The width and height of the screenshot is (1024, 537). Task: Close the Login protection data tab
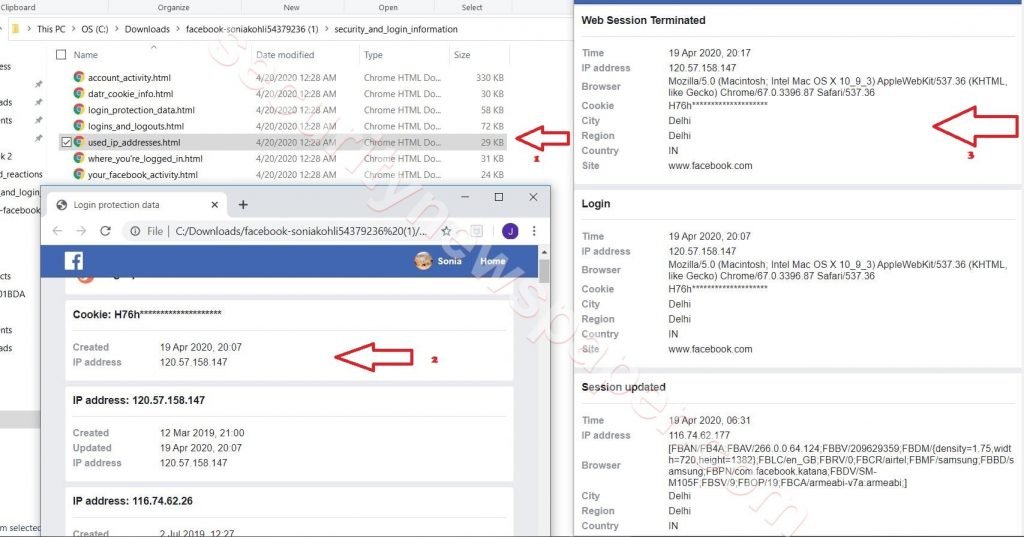[214, 205]
